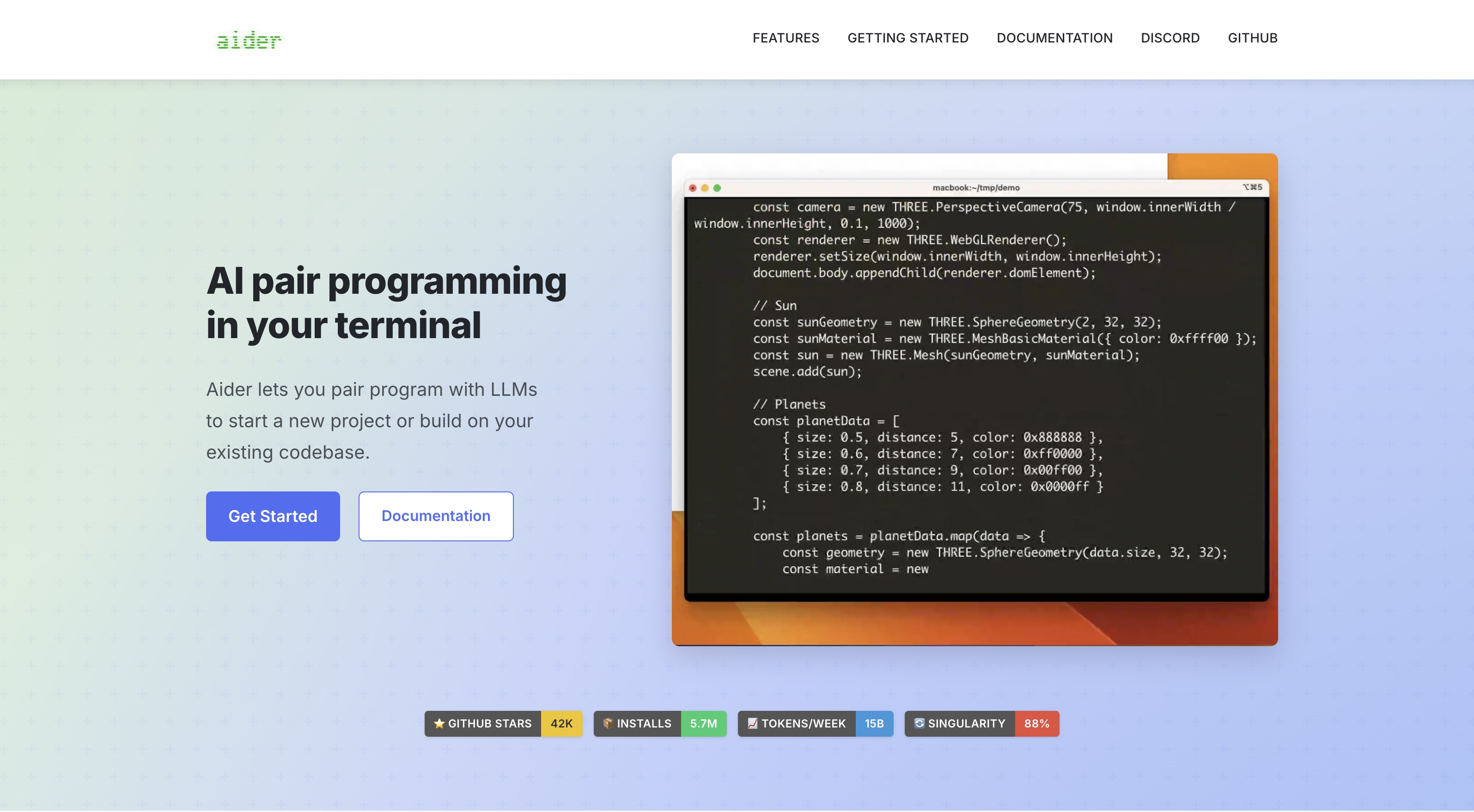Open the Features nav link
The height and width of the screenshot is (812, 1474).
pos(786,38)
